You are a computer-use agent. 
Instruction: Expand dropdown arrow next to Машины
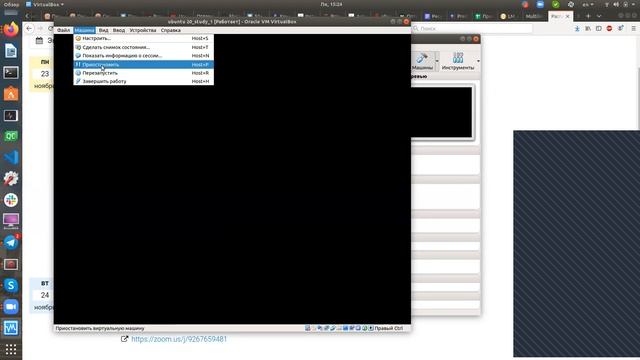tap(437, 61)
